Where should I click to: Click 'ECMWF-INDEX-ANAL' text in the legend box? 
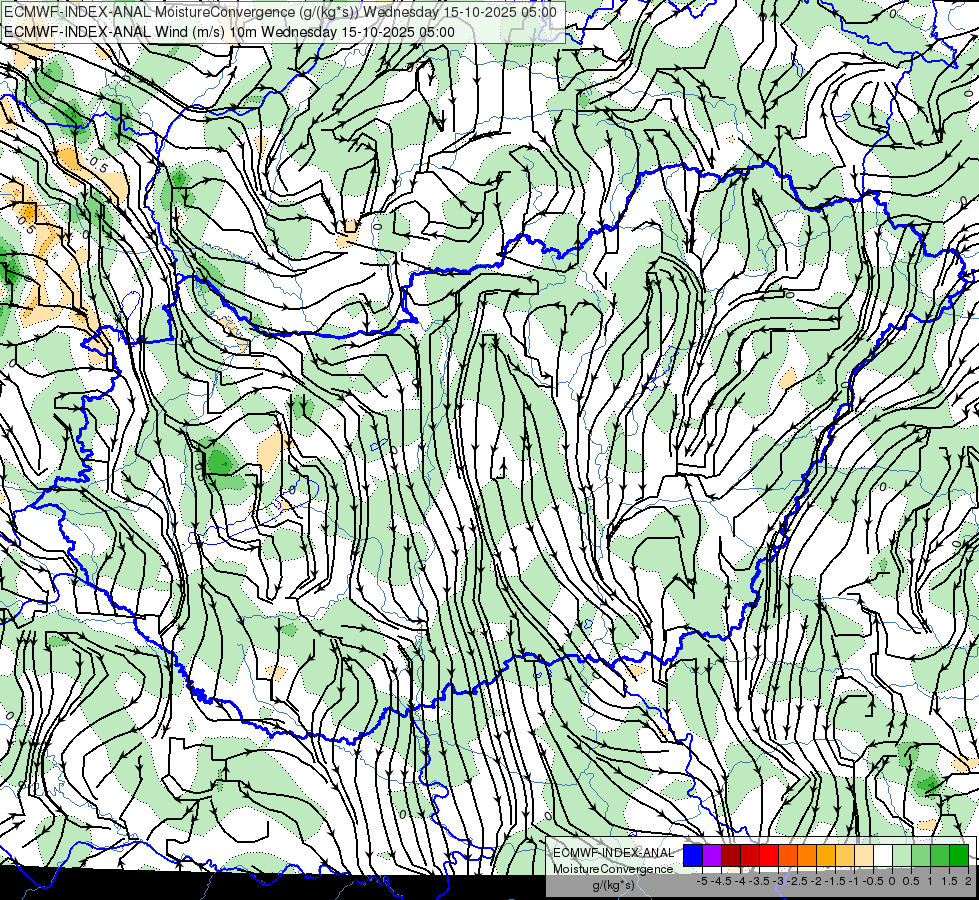tap(614, 853)
